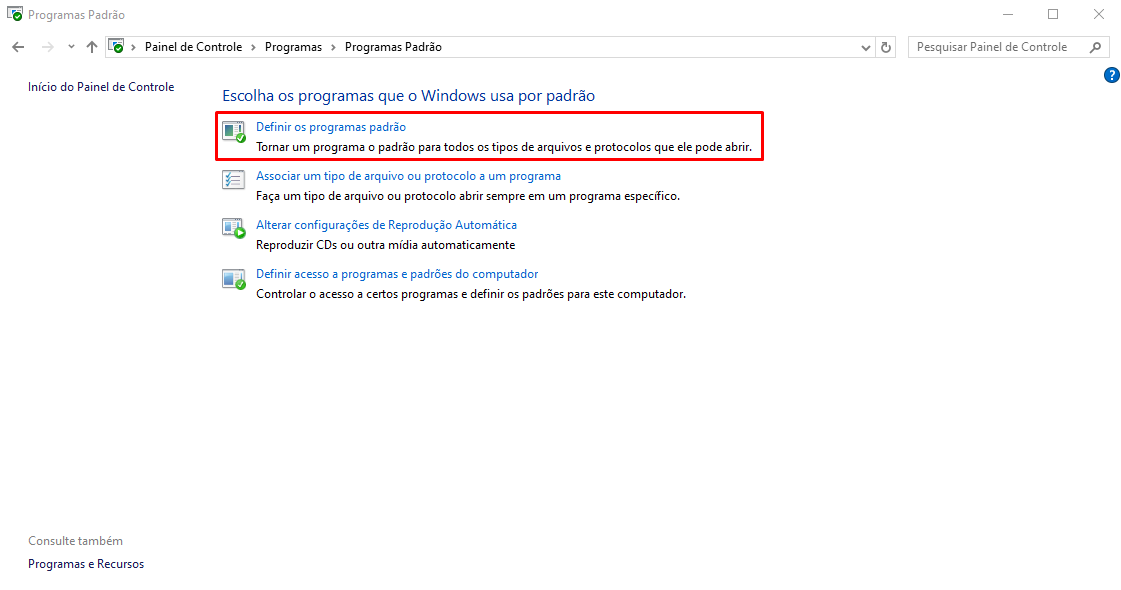Open the recent locations dropdown arrow
Screen dimensions: 1121x590
point(71,47)
